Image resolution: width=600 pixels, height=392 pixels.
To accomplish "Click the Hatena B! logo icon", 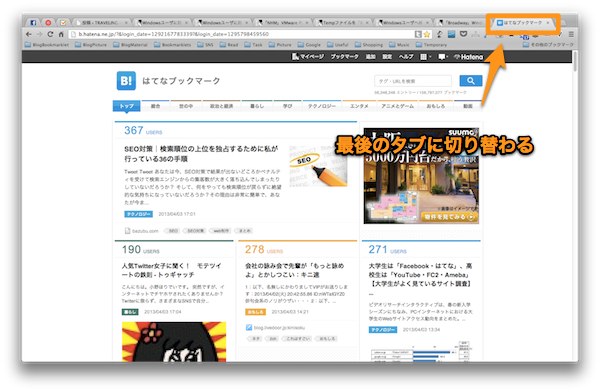I will tap(126, 81).
